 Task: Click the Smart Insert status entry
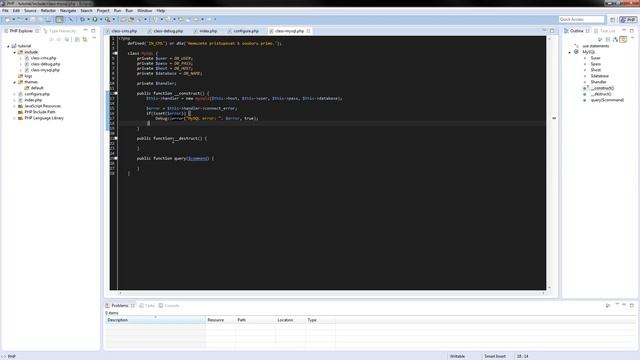point(495,356)
